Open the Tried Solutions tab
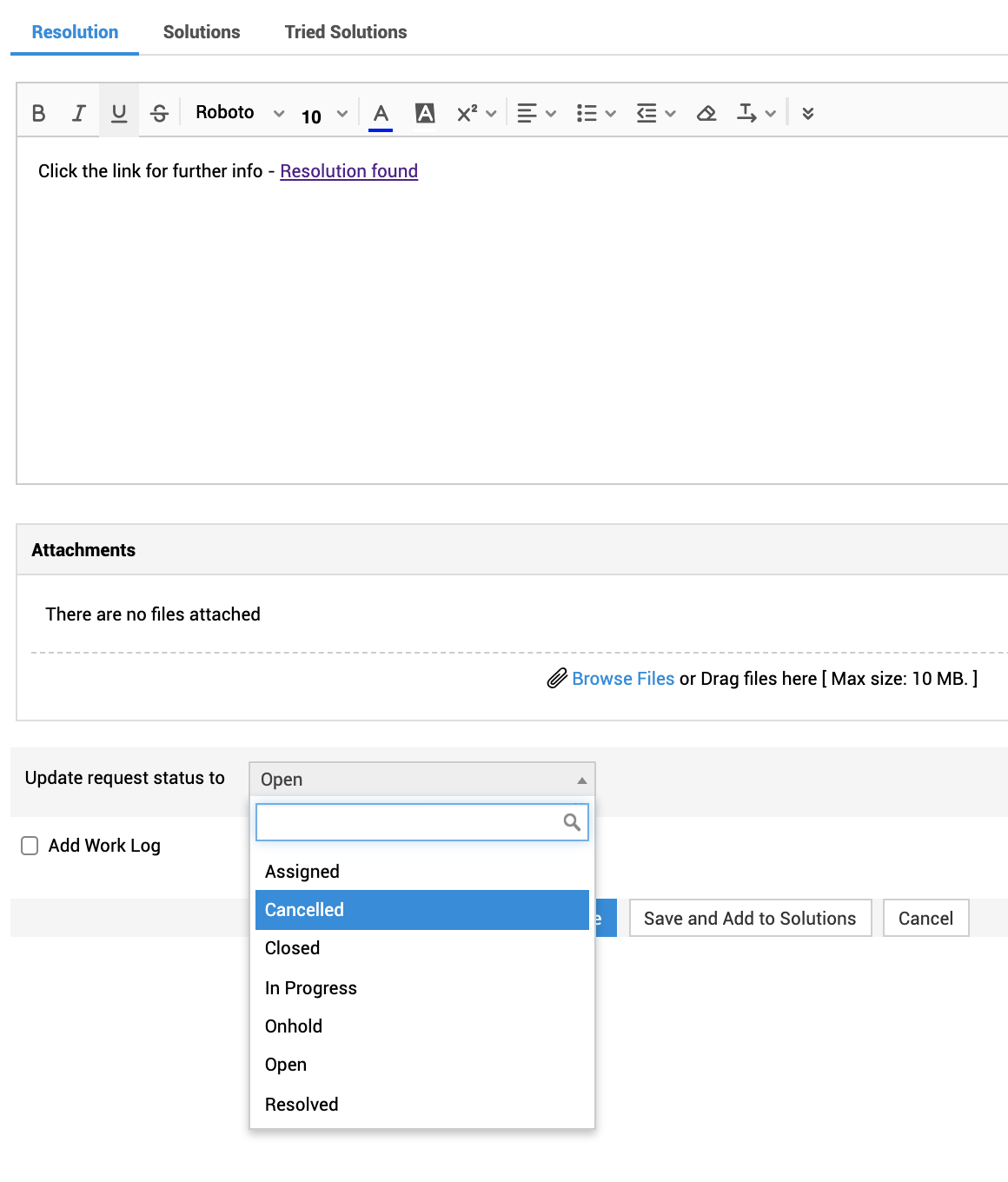The height and width of the screenshot is (1182, 1008). pos(346,32)
